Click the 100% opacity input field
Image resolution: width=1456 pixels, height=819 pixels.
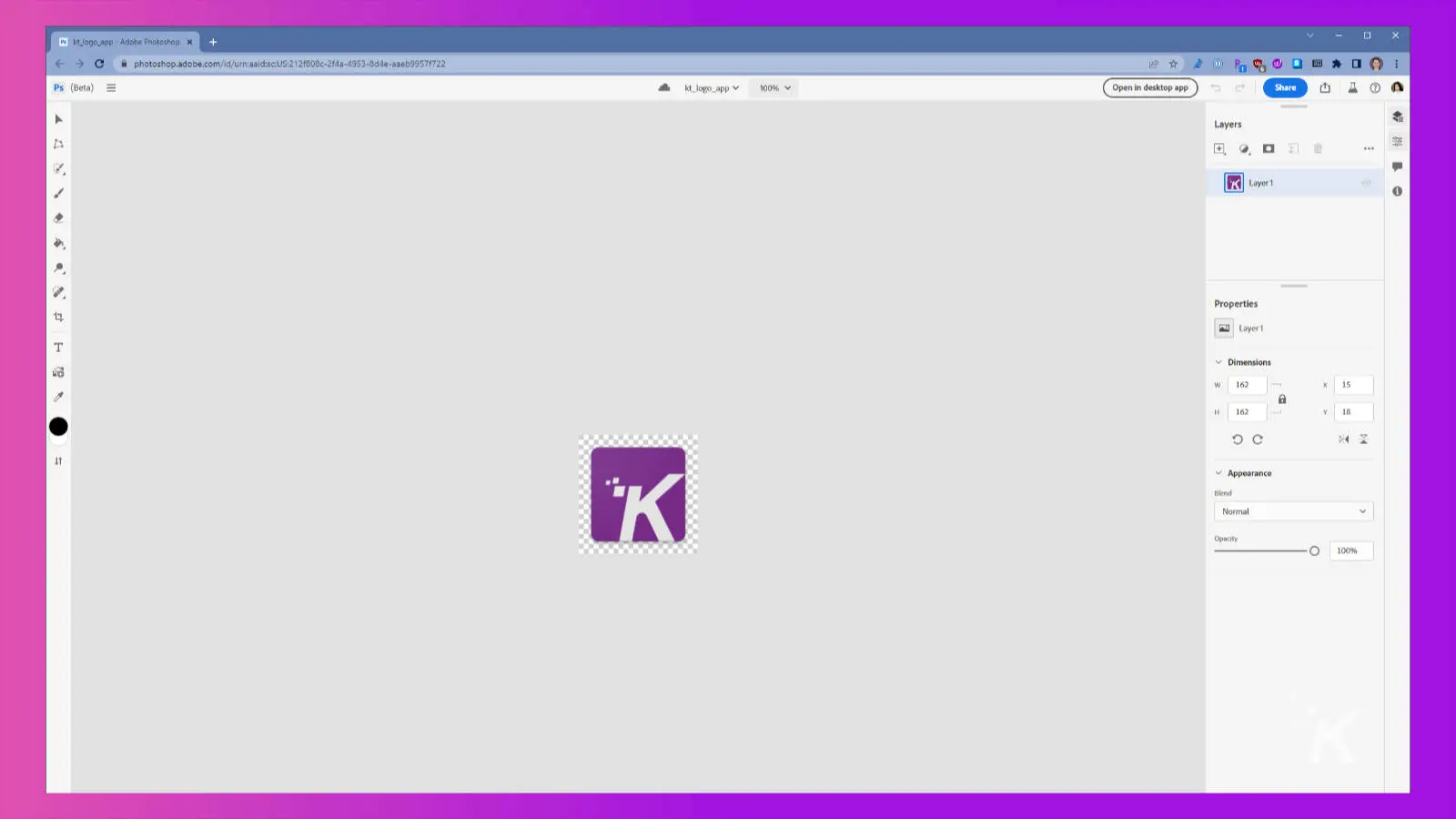1351,551
